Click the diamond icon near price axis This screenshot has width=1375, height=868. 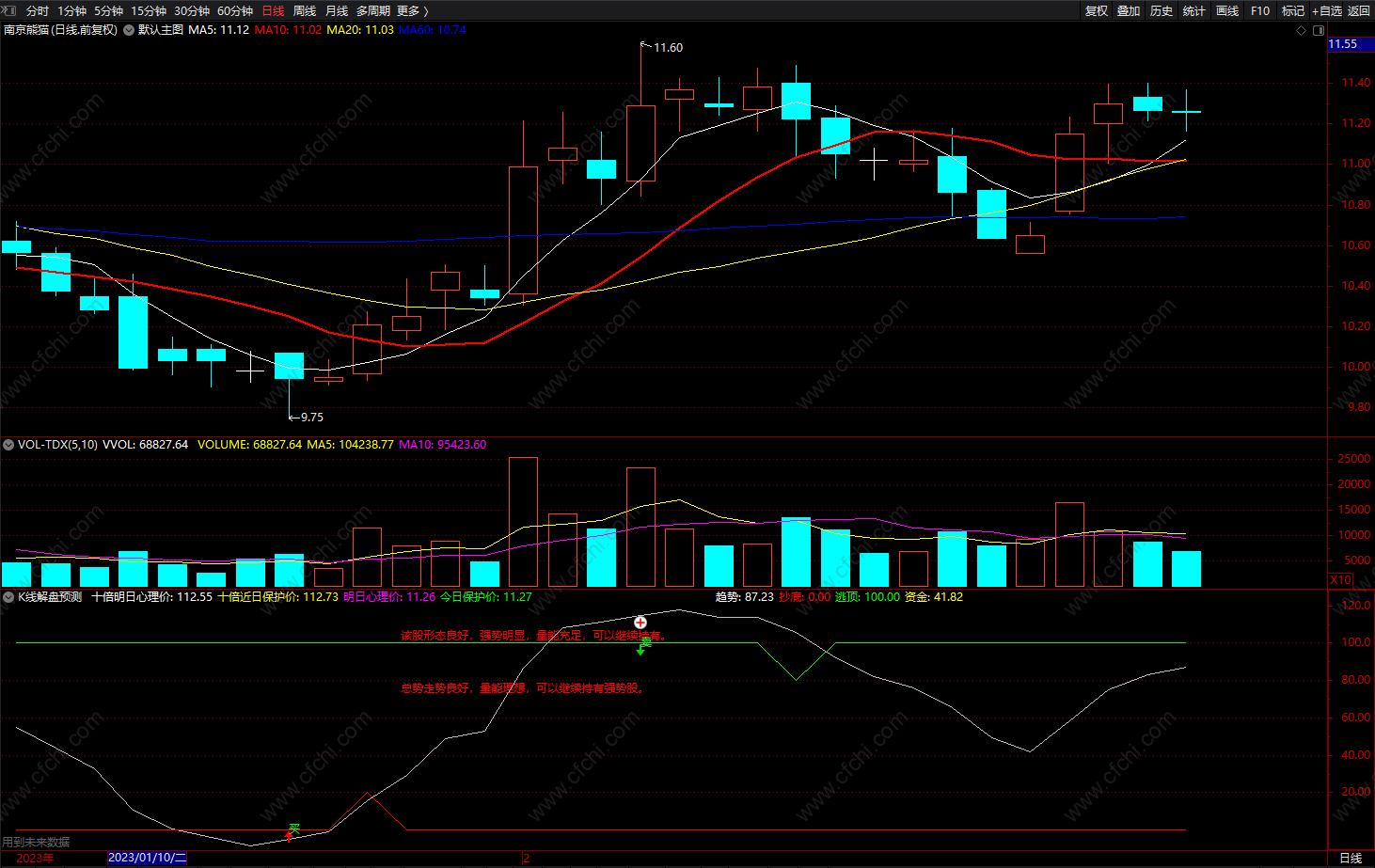coord(1302,30)
